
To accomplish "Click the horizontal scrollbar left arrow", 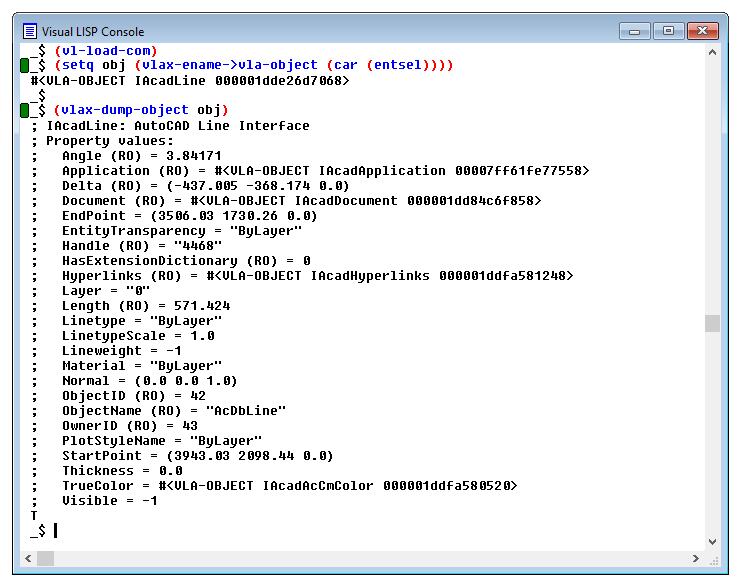I will coord(28,558).
